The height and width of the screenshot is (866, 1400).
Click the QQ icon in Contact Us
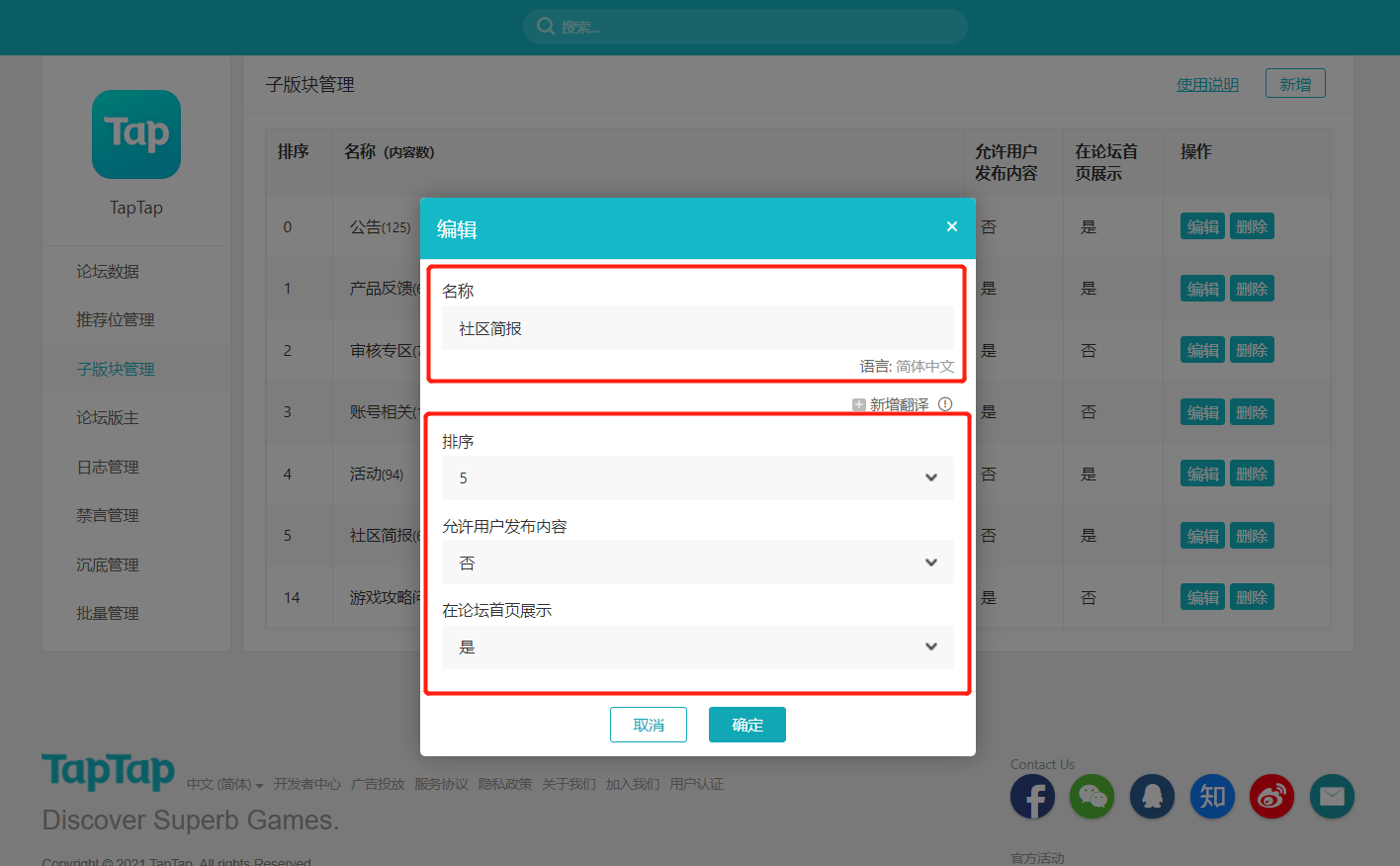tap(1152, 796)
